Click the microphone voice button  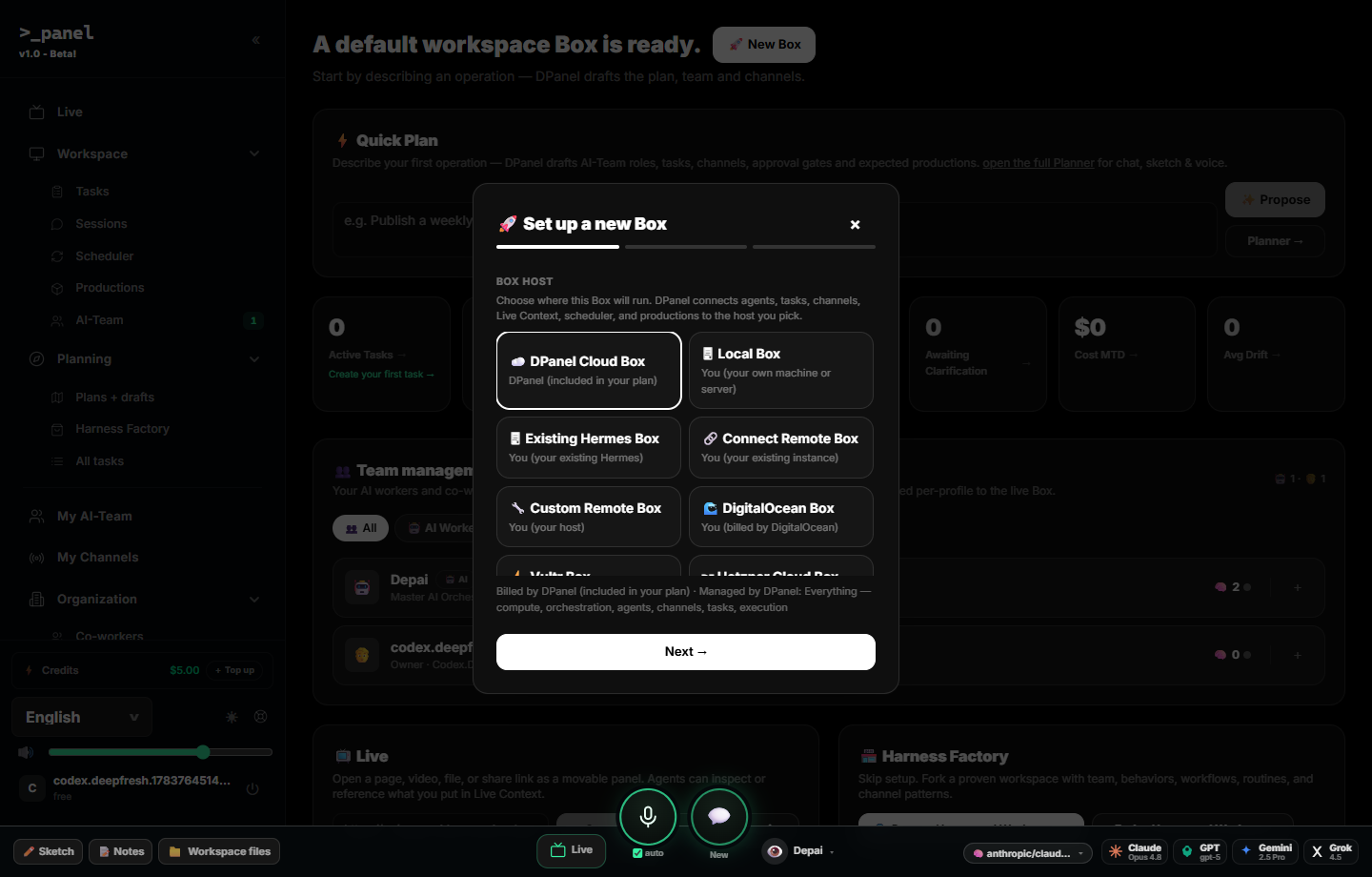click(648, 817)
